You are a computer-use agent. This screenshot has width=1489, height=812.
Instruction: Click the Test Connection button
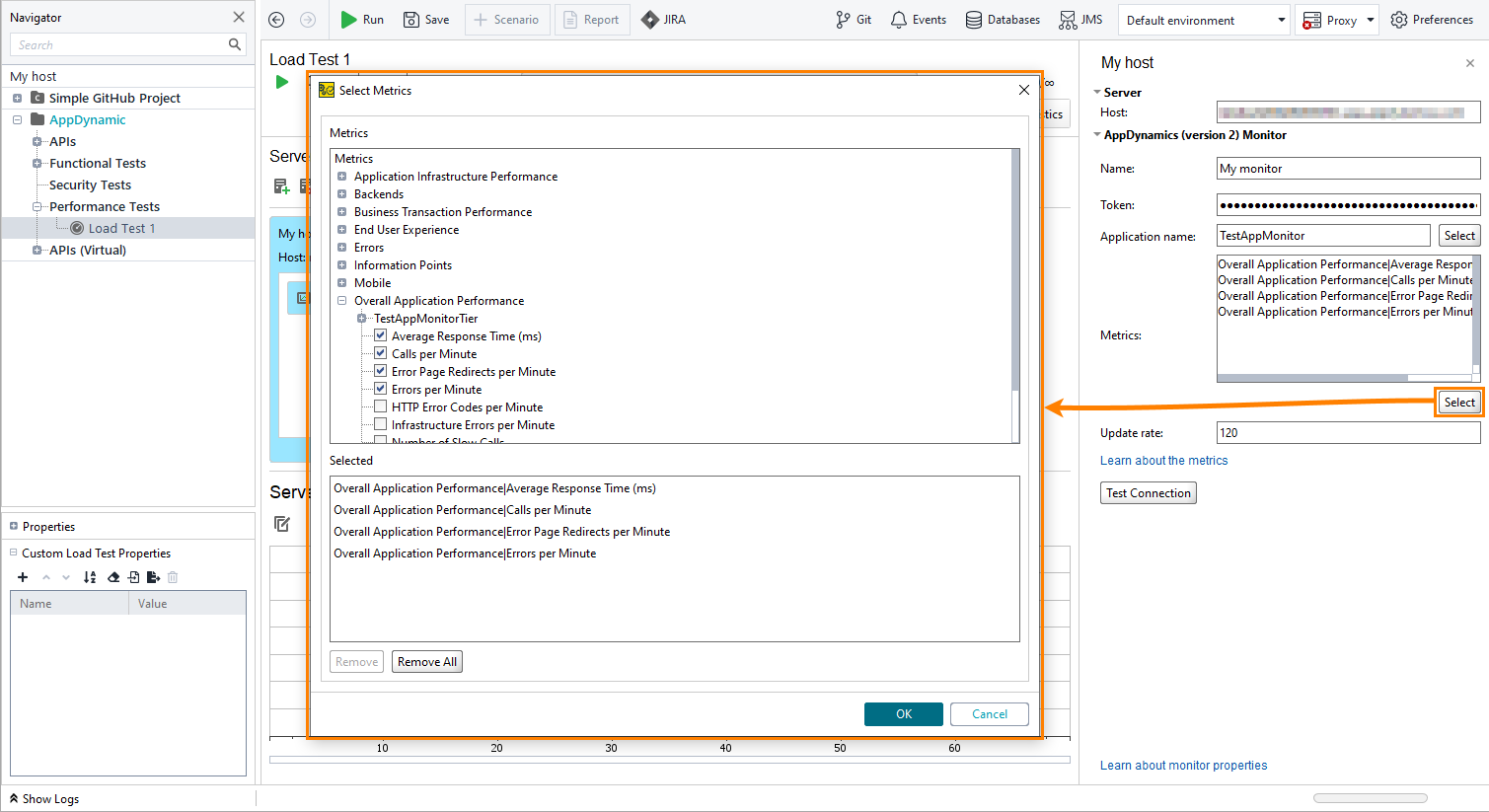1148,492
